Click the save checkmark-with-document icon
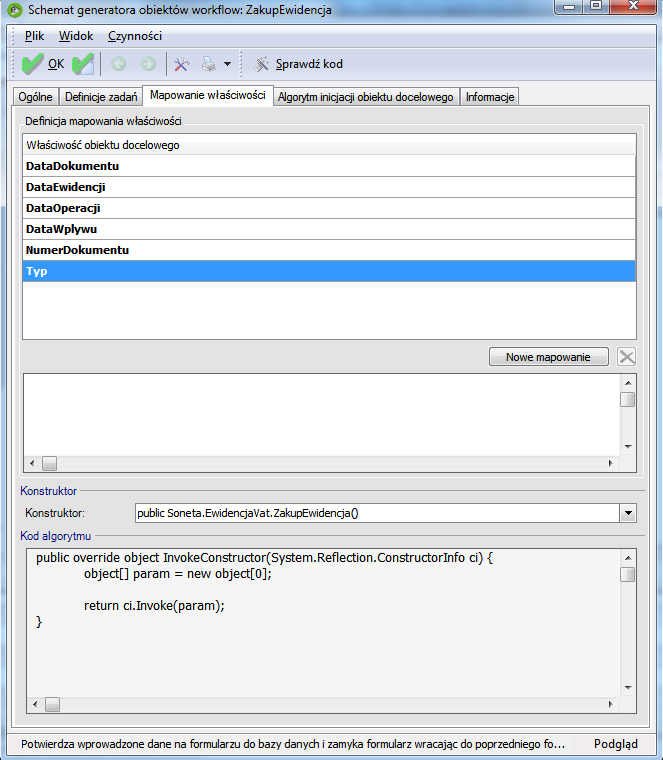Viewport: 663px width, 760px height. pos(83,64)
